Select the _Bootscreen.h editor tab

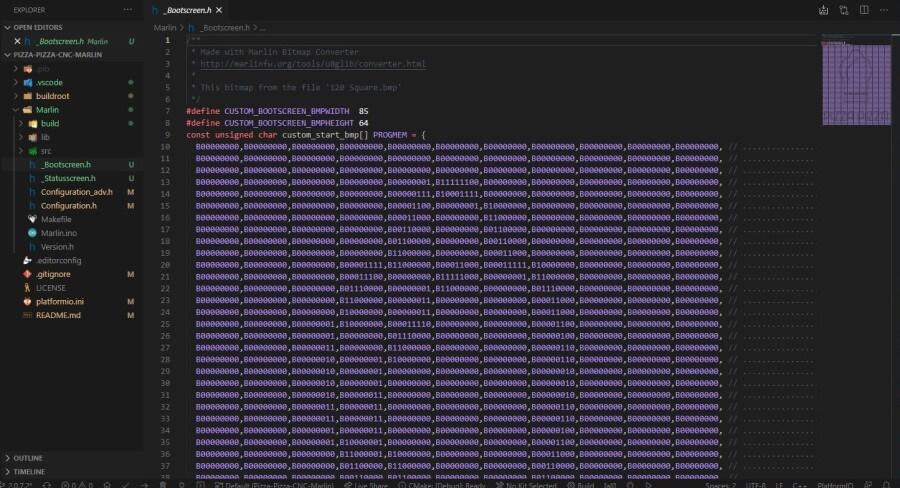188,10
